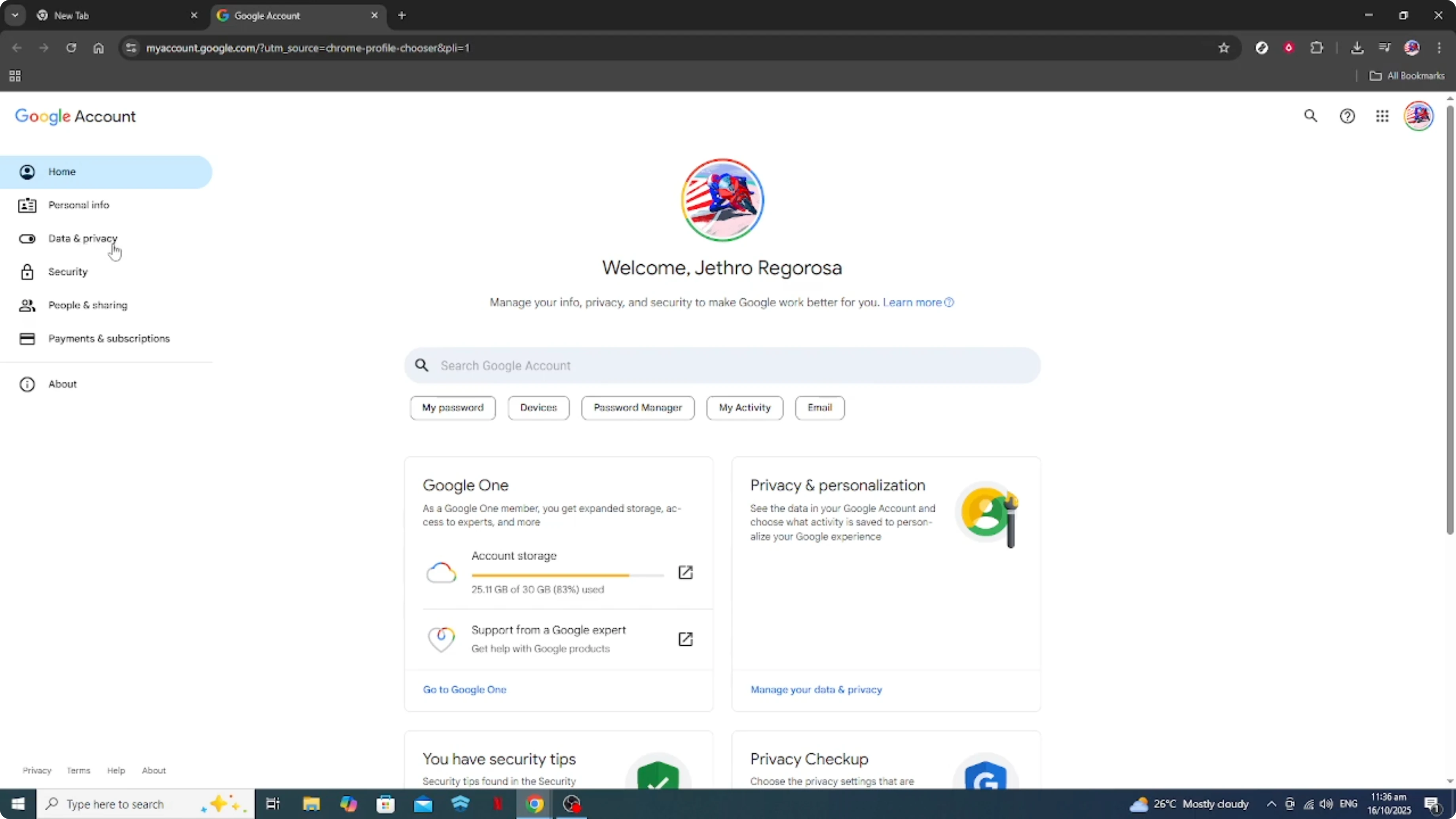Click the browser Back arrow
The width and height of the screenshot is (1456, 819).
17,48
